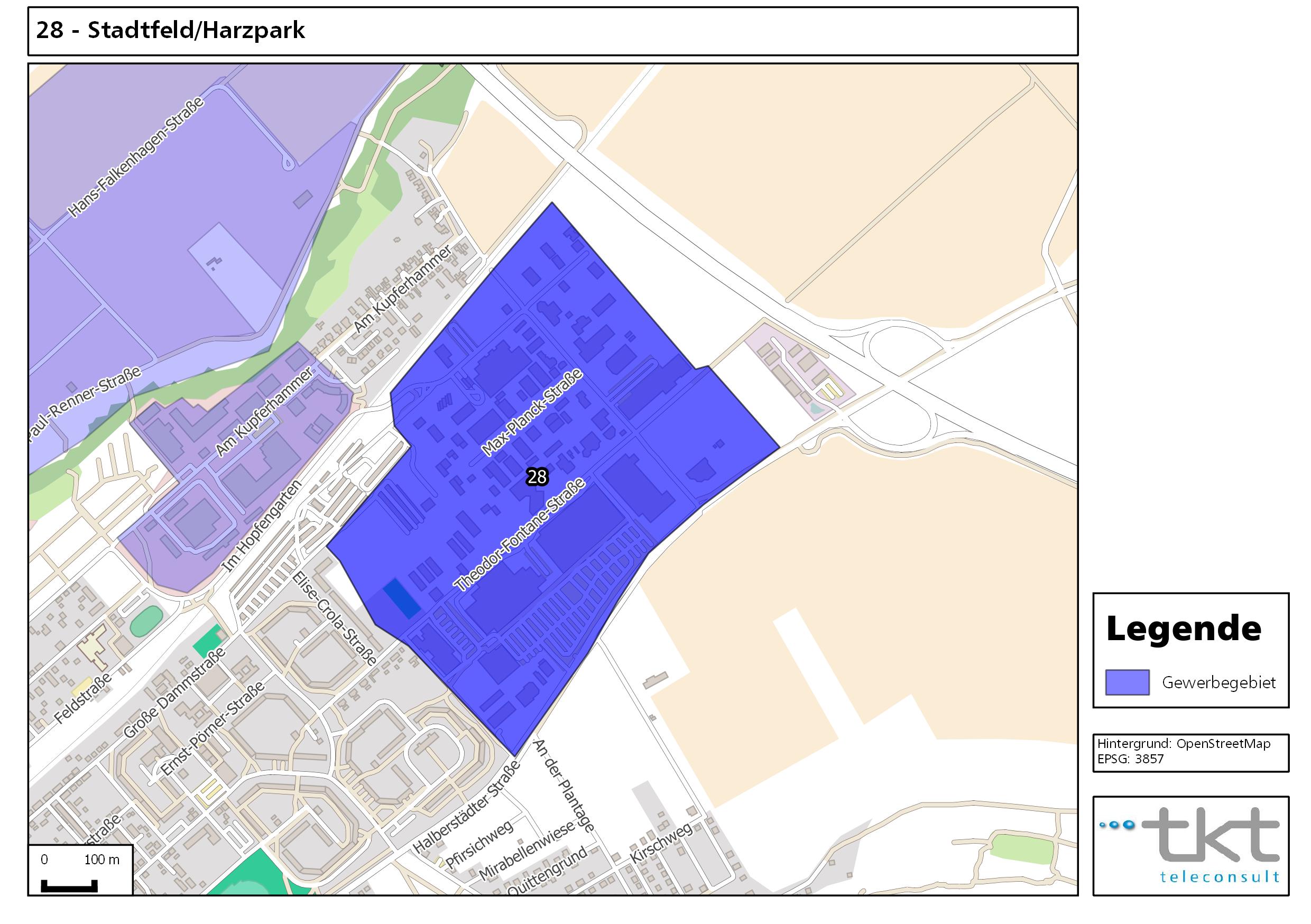1311x924 pixels.
Task: Click the upper 'Am Kupferhammer' label
Action: click(x=402, y=290)
